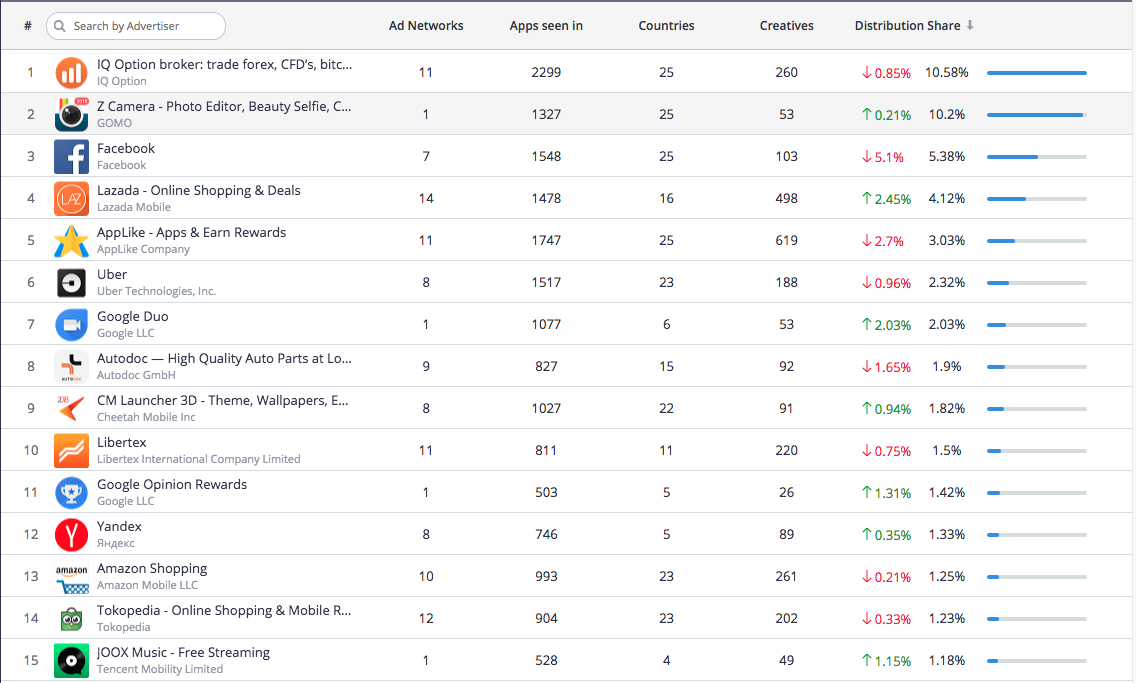Viewport: 1136px width, 683px height.
Task: Open the Yandex title
Action: (x=120, y=527)
